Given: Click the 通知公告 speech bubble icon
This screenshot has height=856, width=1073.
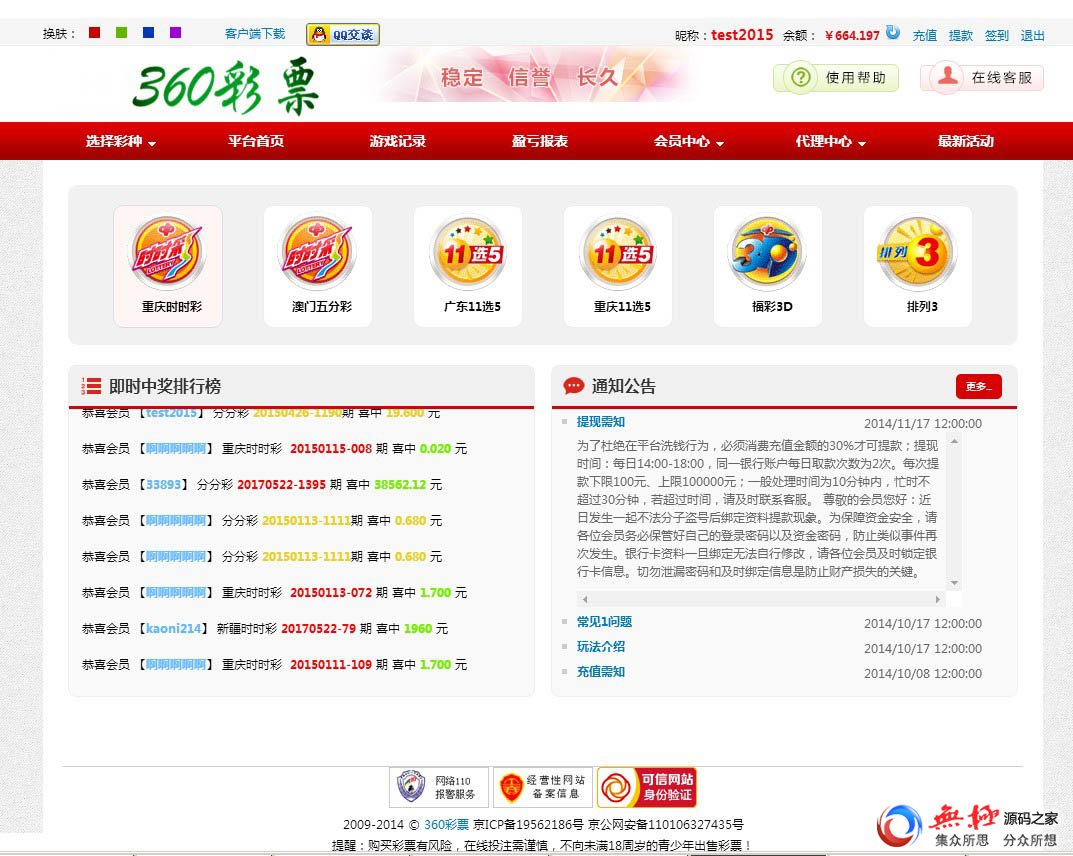Looking at the screenshot, I should [573, 386].
